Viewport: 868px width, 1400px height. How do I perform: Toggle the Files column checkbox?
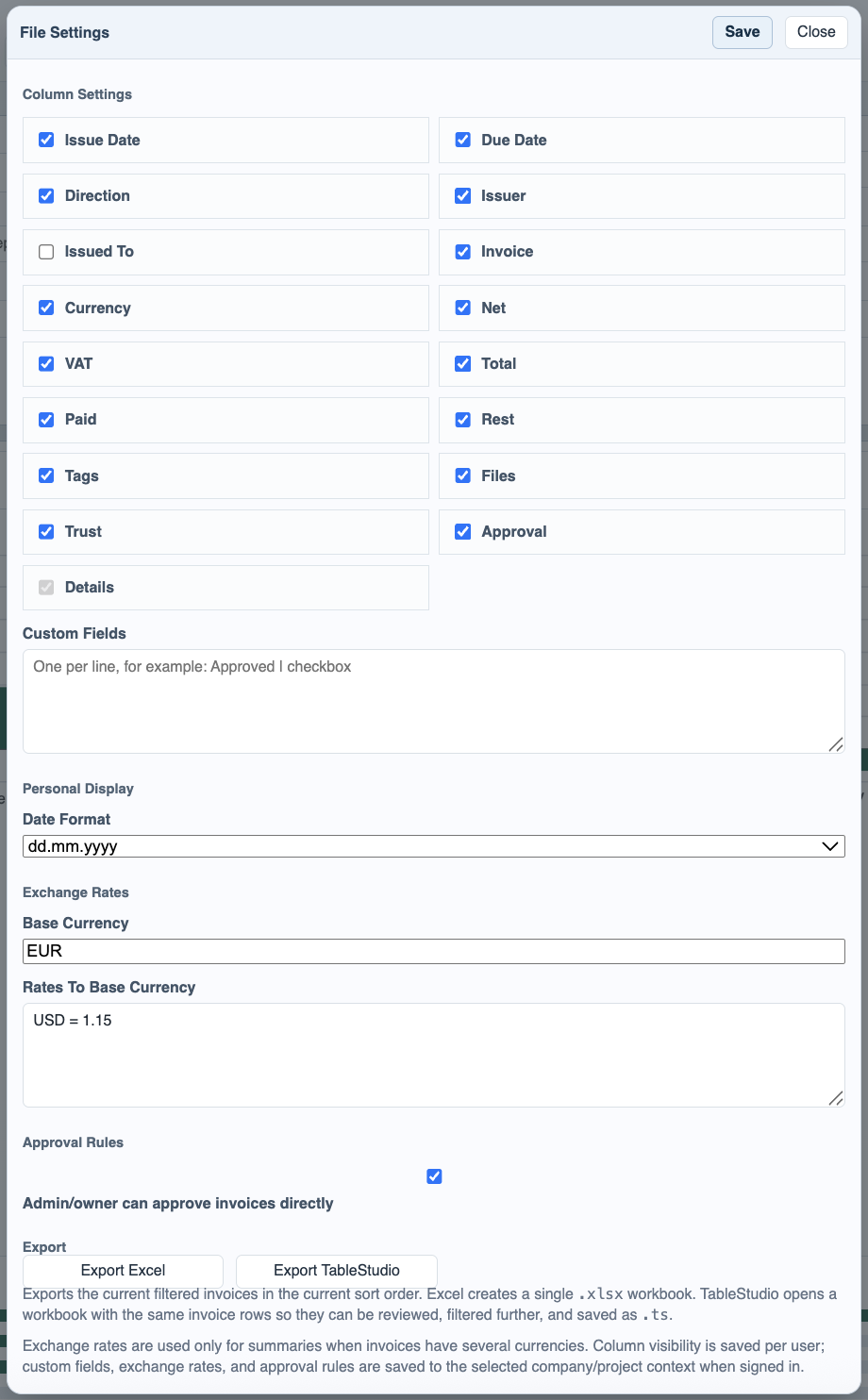[x=463, y=475]
